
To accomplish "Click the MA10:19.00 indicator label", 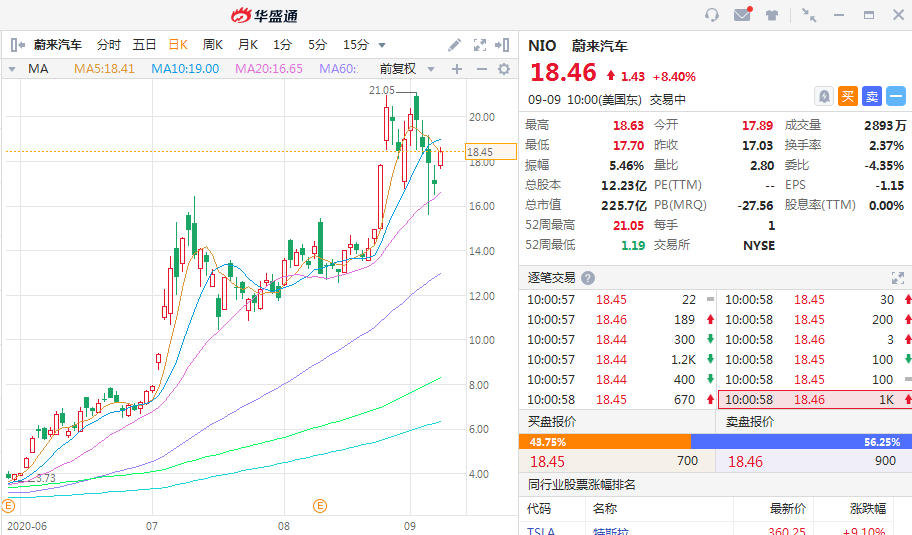I will point(185,69).
